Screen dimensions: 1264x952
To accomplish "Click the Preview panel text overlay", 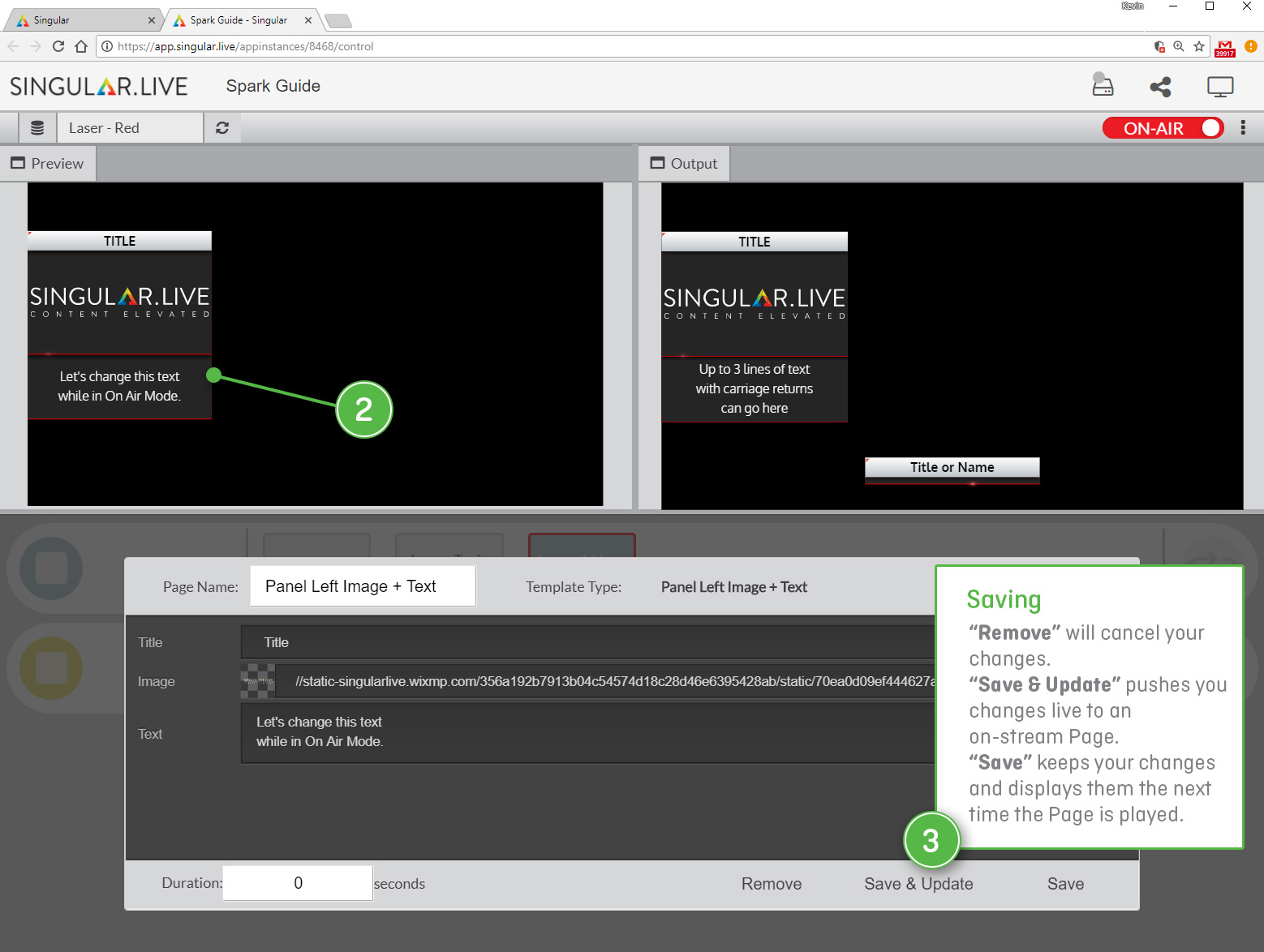I will pyautogui.click(x=119, y=386).
